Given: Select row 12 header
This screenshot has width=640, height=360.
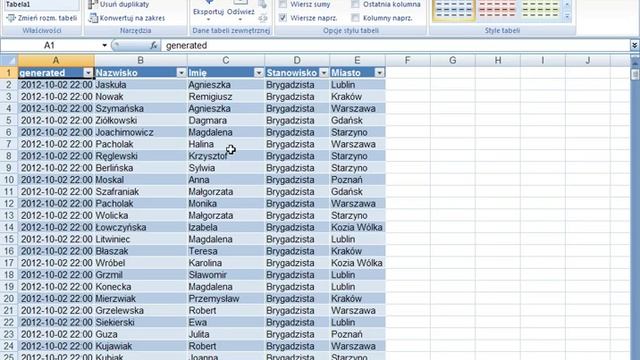Looking at the screenshot, I should pyautogui.click(x=9, y=203).
